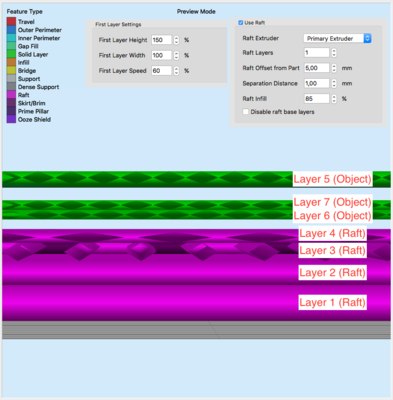Click the First Layer Settings heading
The width and height of the screenshot is (393, 400).
tap(118, 24)
